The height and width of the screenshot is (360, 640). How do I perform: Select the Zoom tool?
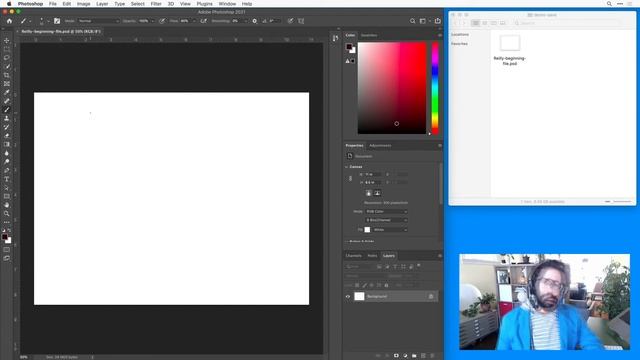point(7,213)
